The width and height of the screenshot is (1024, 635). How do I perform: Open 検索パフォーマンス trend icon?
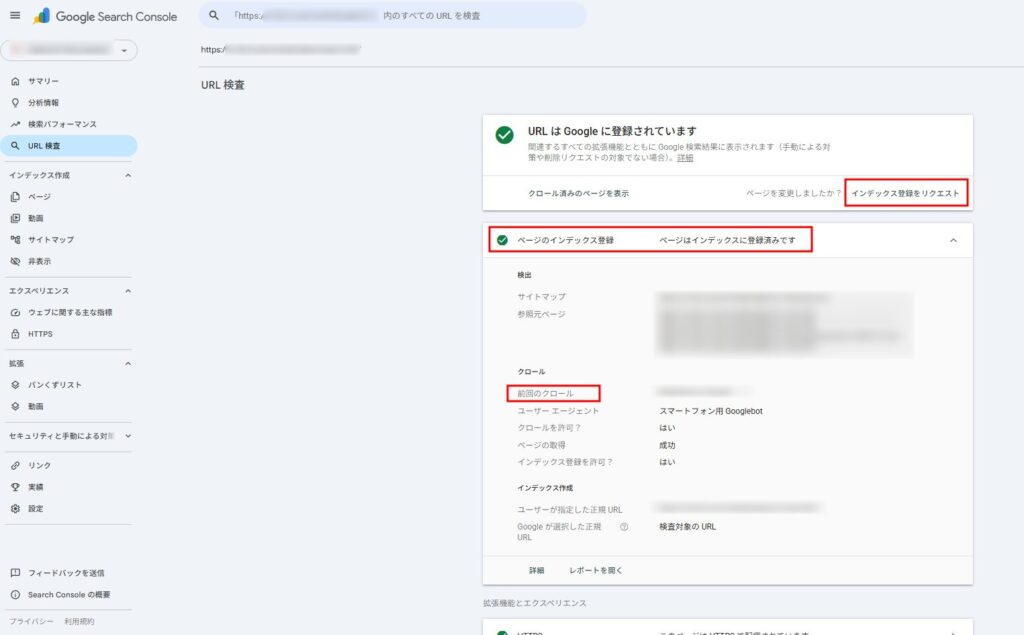[x=15, y=124]
